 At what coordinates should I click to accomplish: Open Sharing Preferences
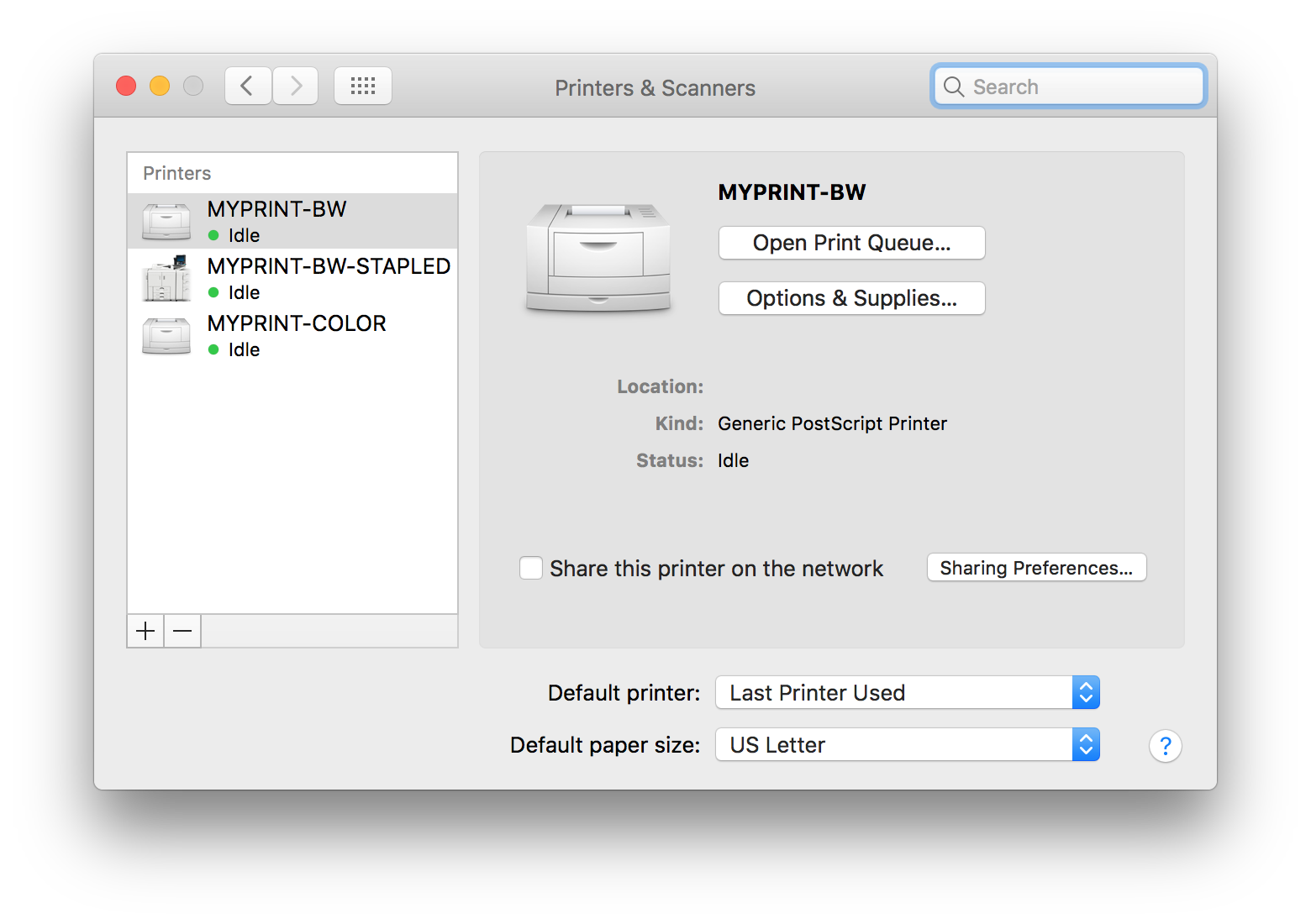click(1036, 568)
